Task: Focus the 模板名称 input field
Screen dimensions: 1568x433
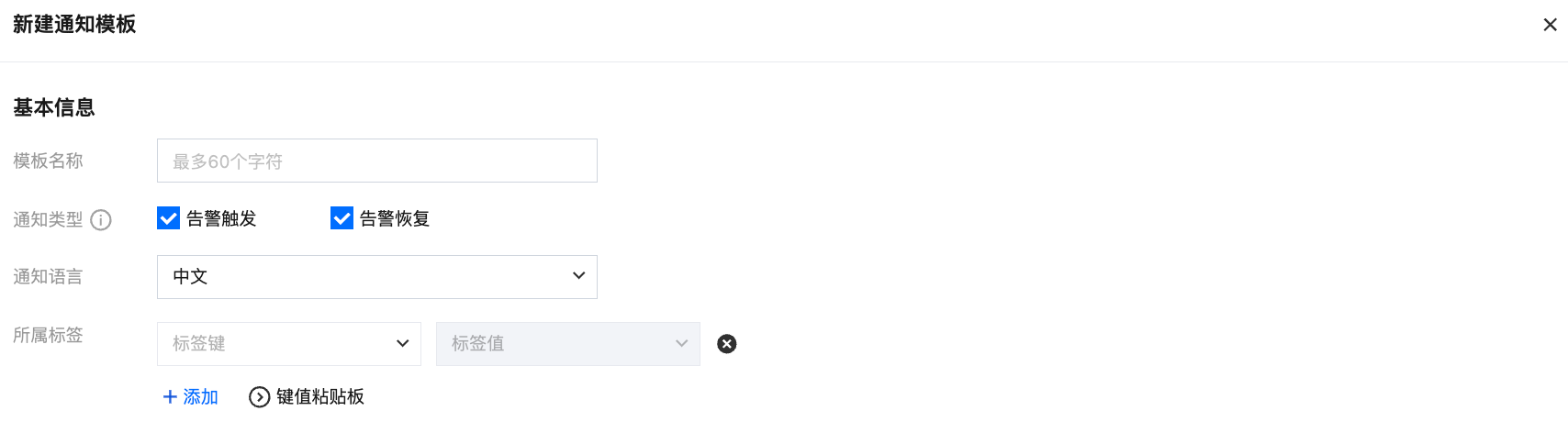Action: click(x=376, y=161)
